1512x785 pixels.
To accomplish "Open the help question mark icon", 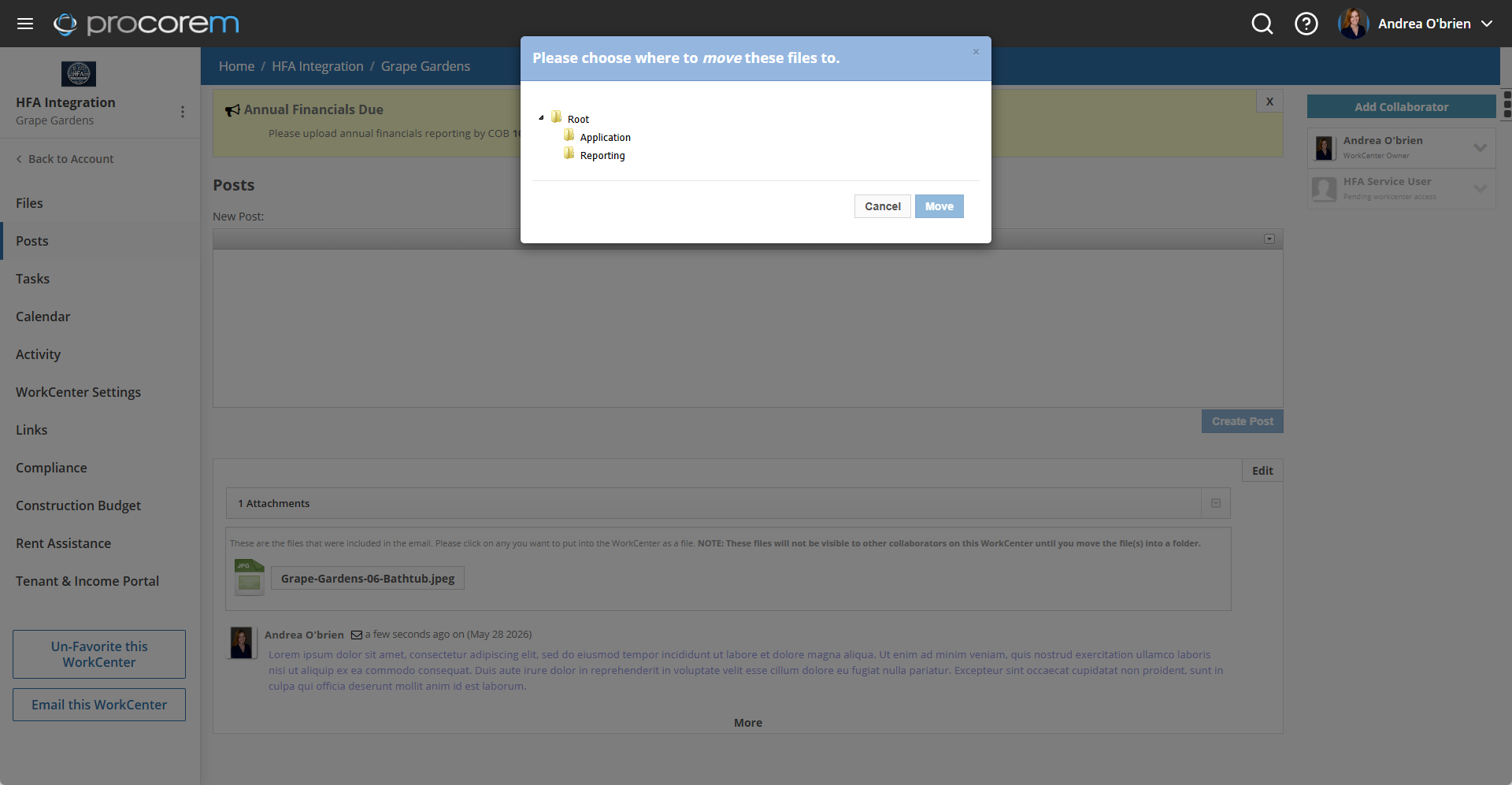I will 1306,24.
